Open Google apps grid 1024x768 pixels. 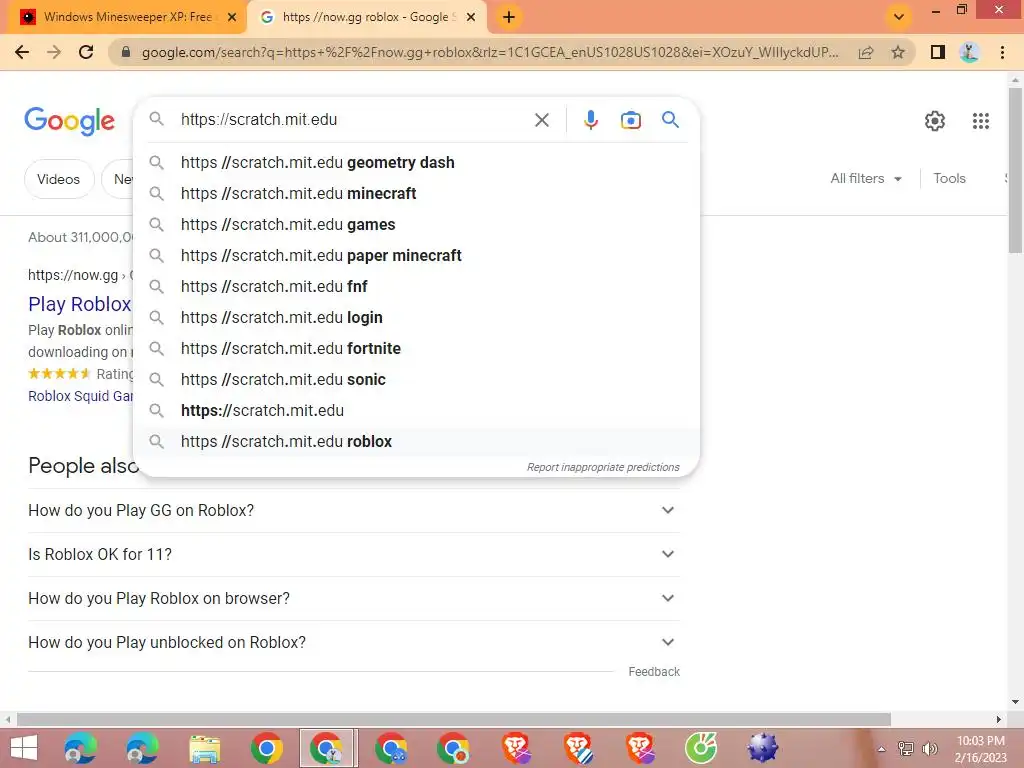point(980,121)
